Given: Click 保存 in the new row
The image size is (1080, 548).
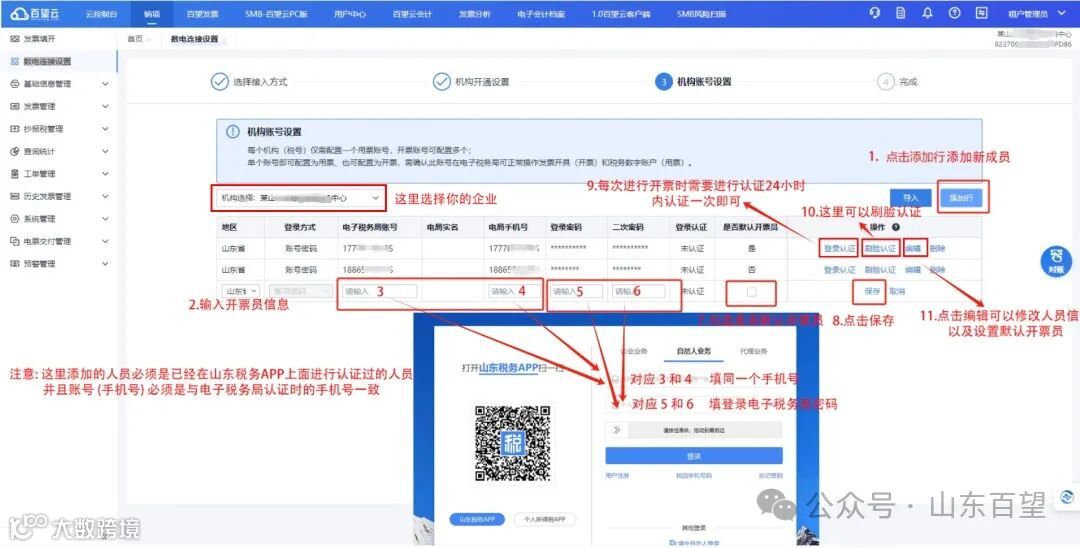Looking at the screenshot, I should point(872,291).
